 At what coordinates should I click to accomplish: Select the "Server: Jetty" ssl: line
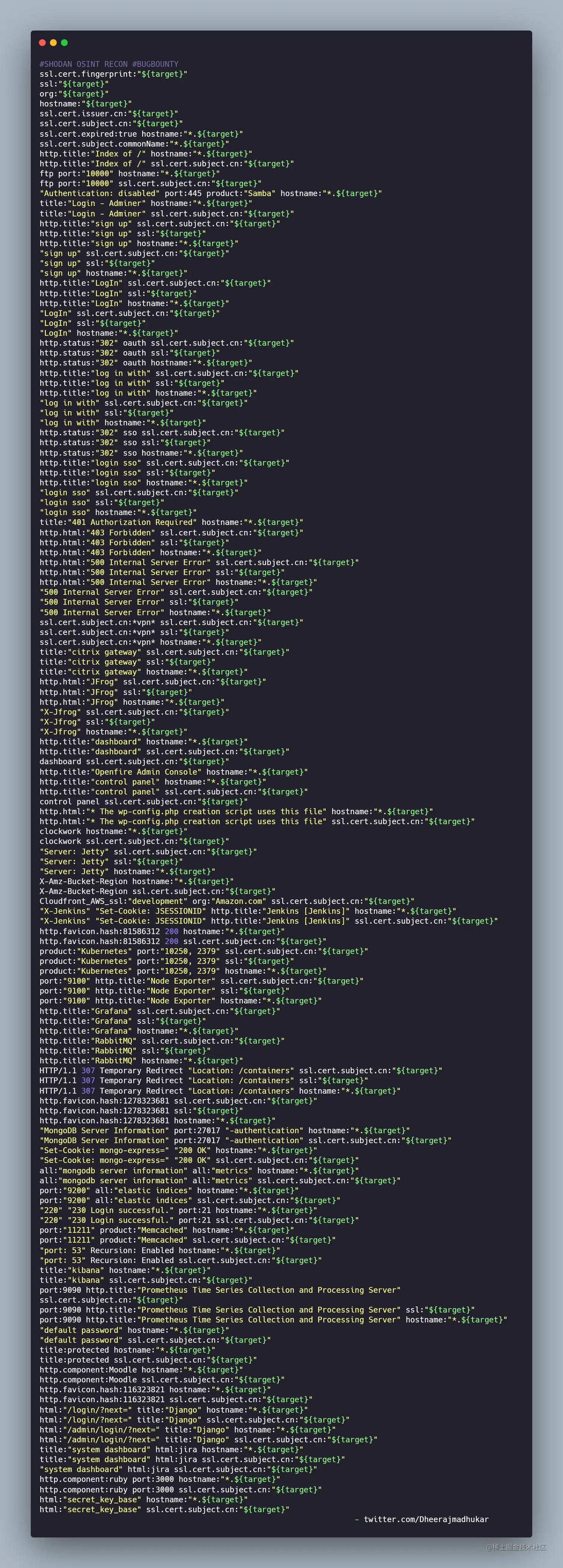(x=111, y=861)
